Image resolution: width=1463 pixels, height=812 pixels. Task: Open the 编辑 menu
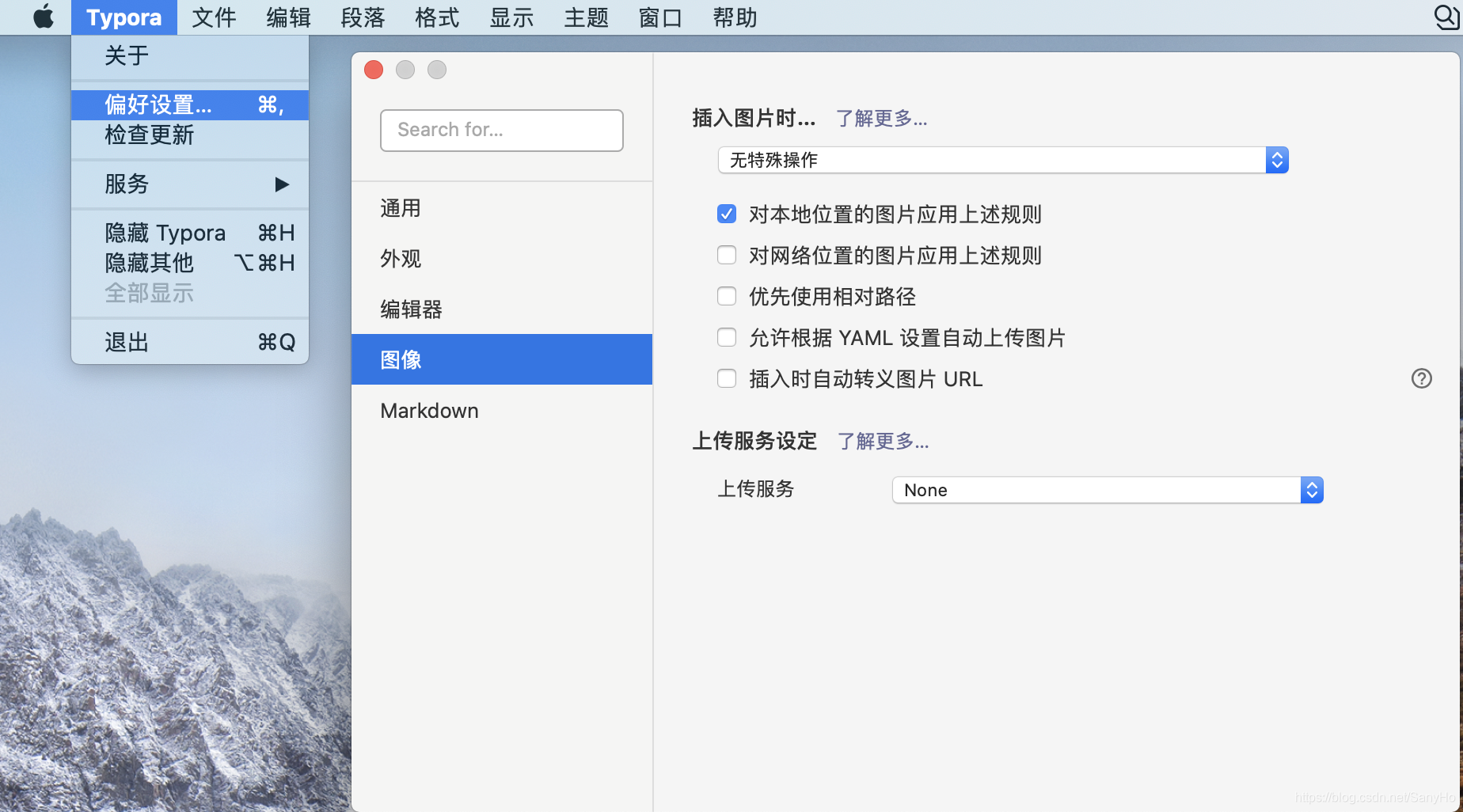288,17
